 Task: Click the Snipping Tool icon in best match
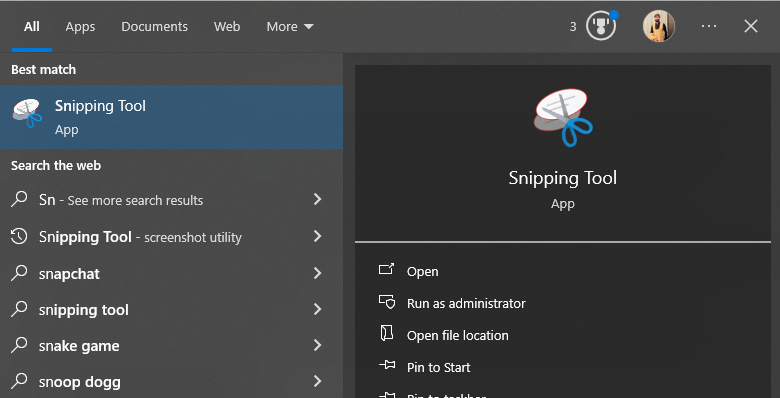point(27,113)
